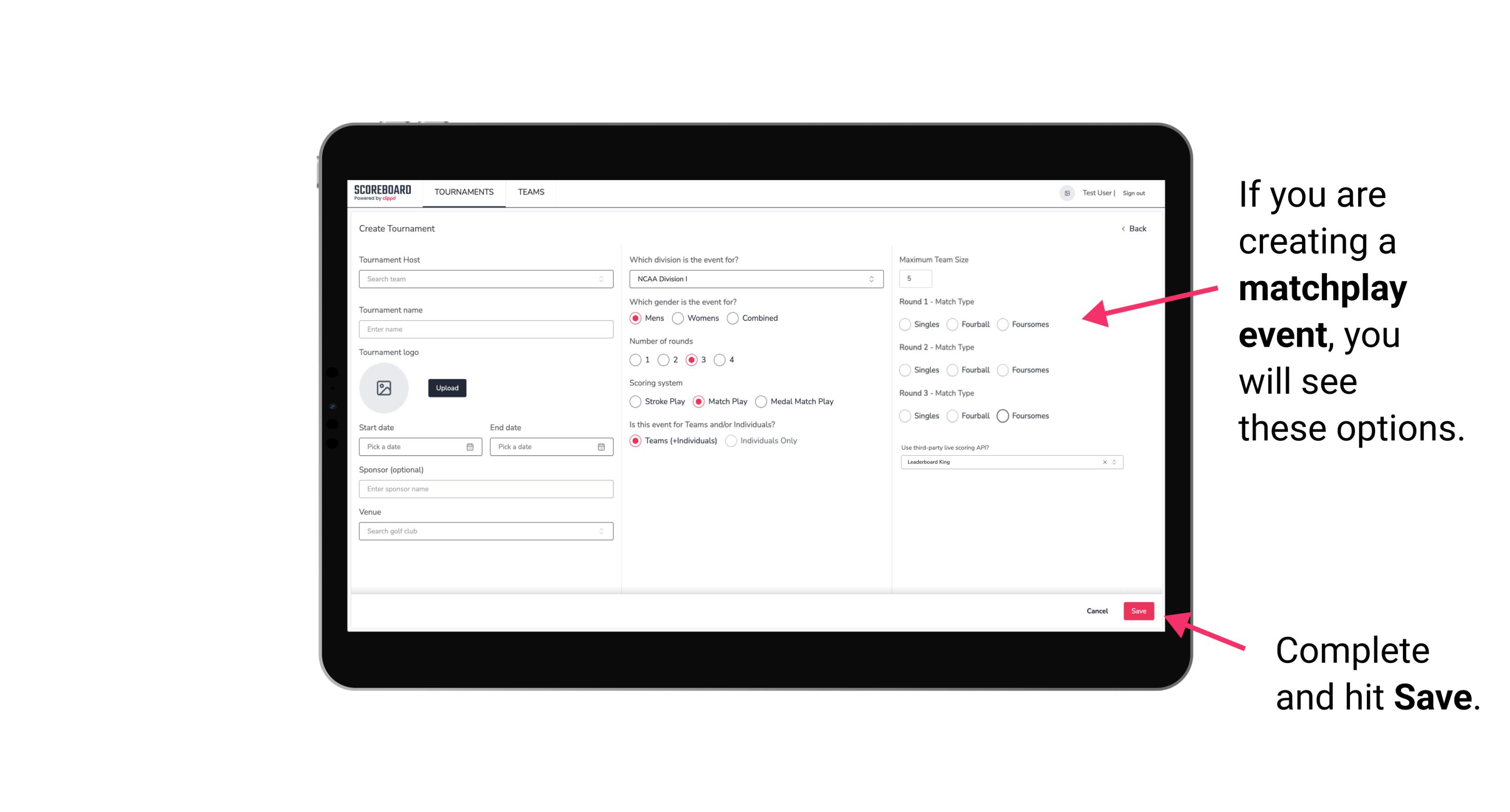Click the Upload tournament logo button

447,388
